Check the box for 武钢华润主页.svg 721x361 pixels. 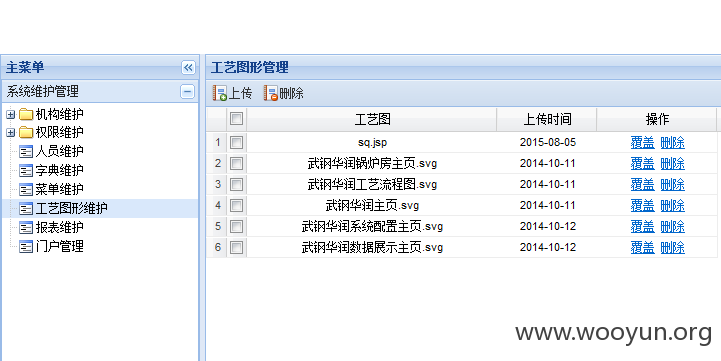[x=236, y=205]
